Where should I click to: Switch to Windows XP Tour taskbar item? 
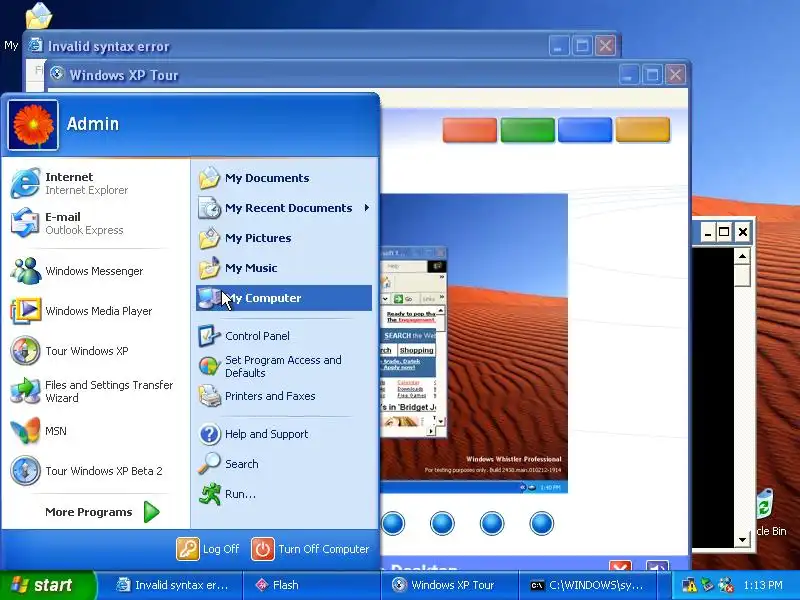[x=449, y=585]
